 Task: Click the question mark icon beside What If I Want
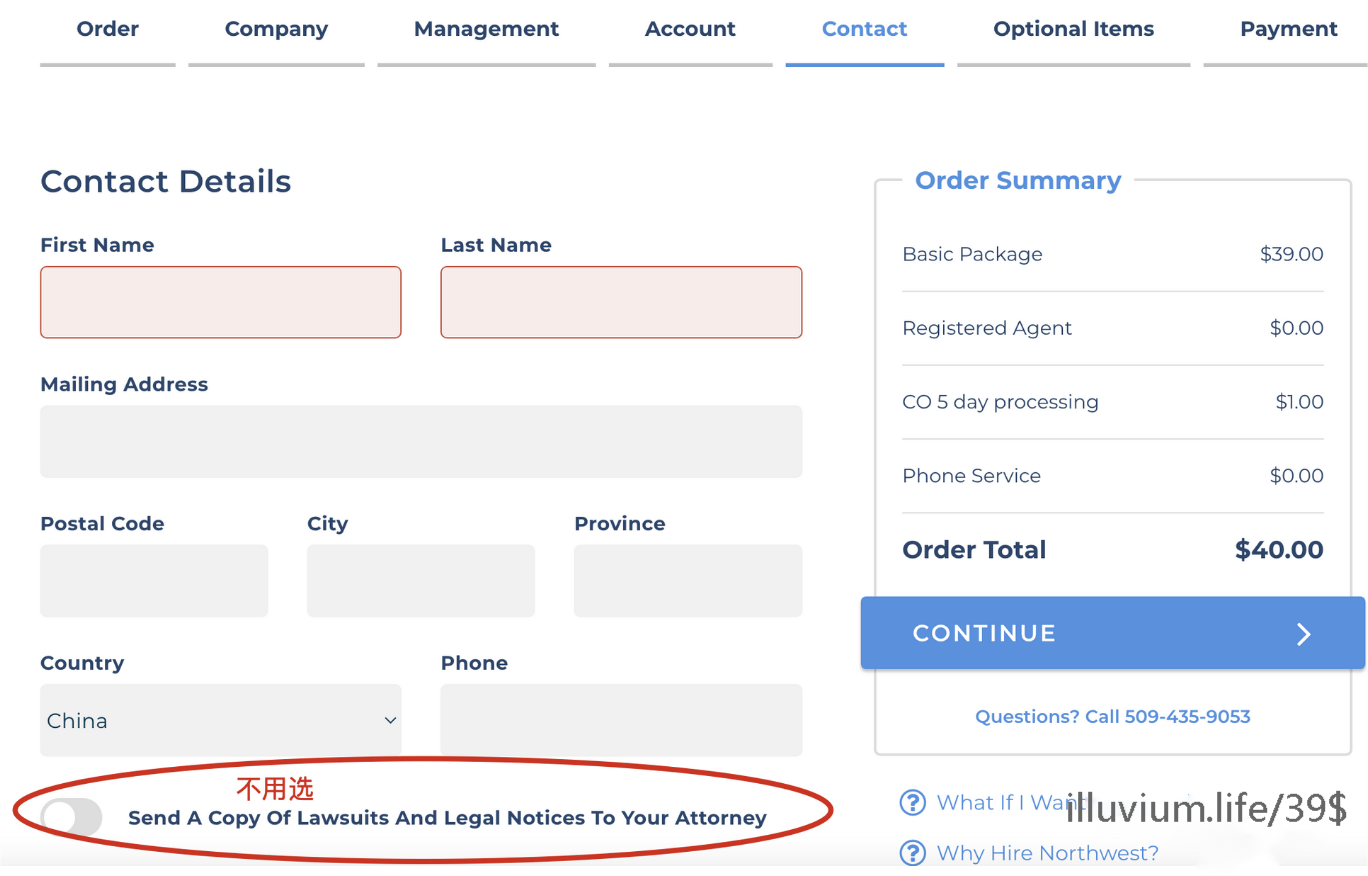coord(912,802)
